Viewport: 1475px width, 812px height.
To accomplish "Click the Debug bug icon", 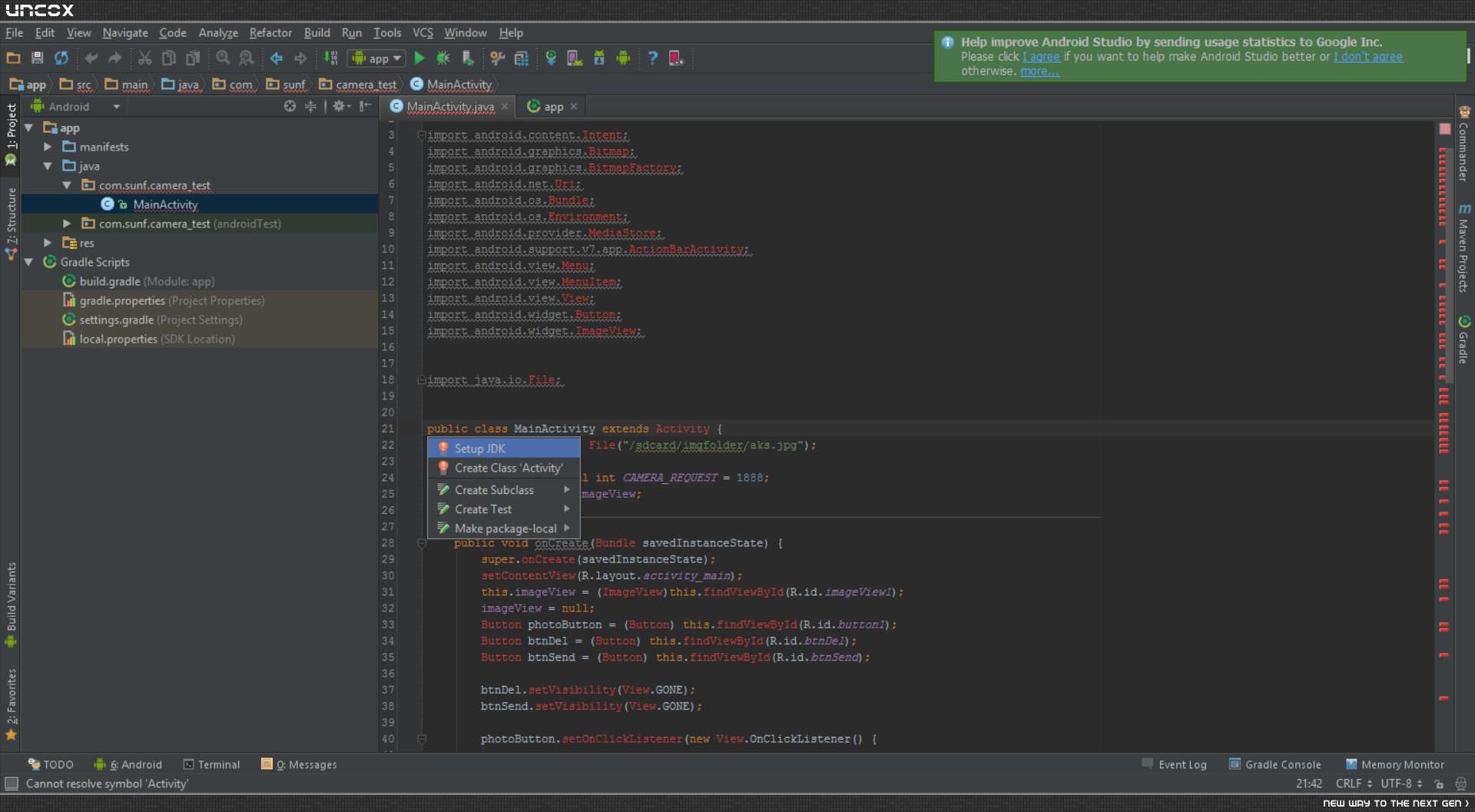I will click(x=443, y=58).
